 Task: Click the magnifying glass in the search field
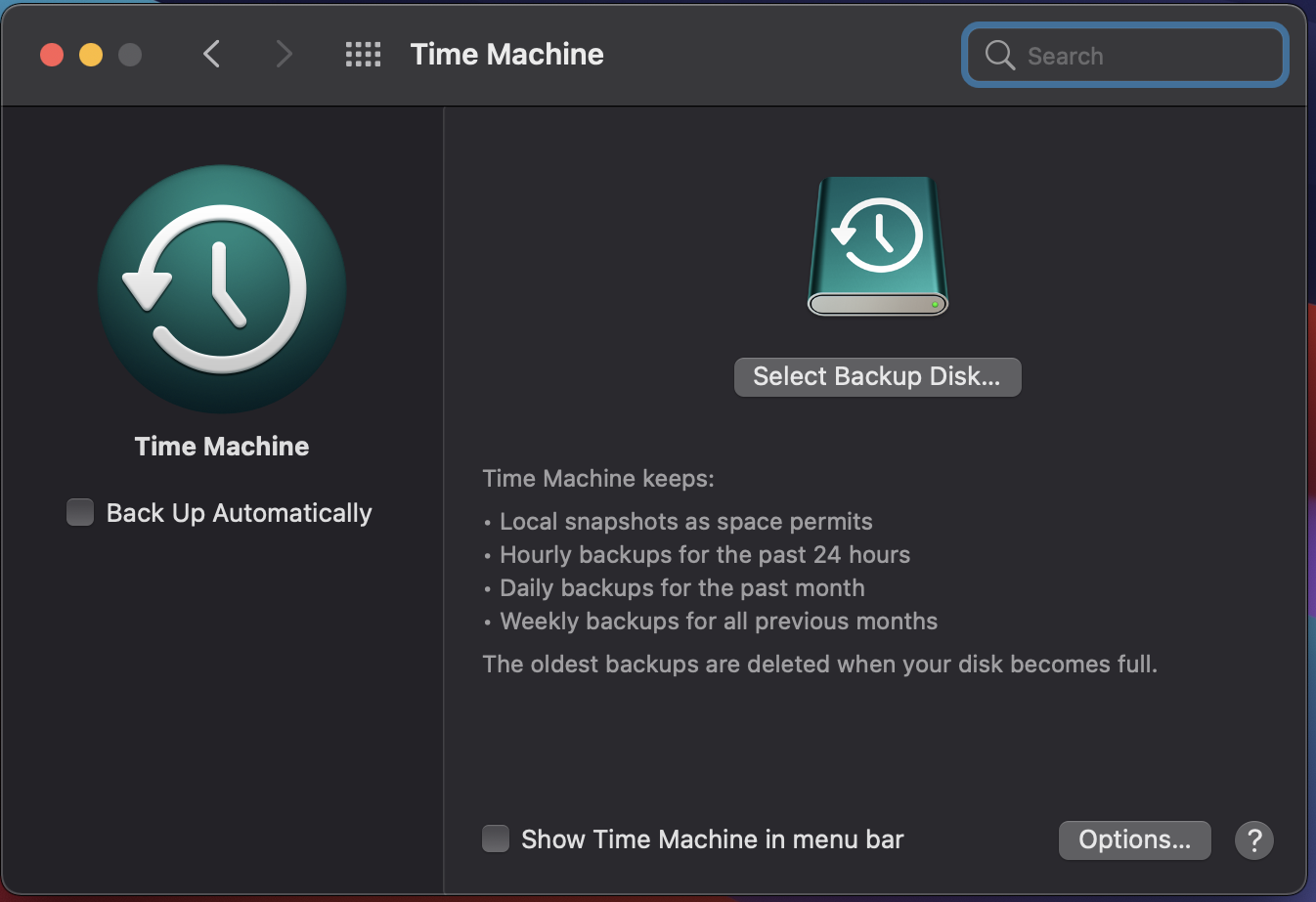[998, 56]
